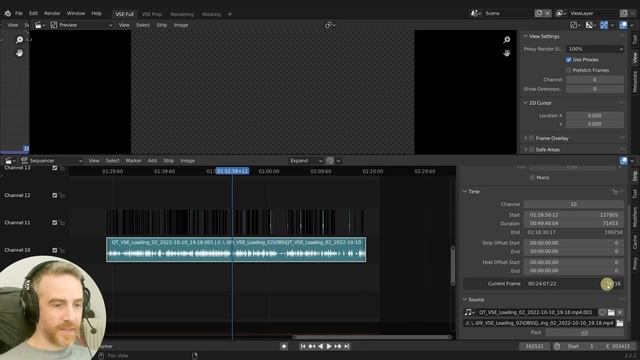Toggle the gizmo icon in preview header
Screen dimensions: 640x360
[604, 25]
